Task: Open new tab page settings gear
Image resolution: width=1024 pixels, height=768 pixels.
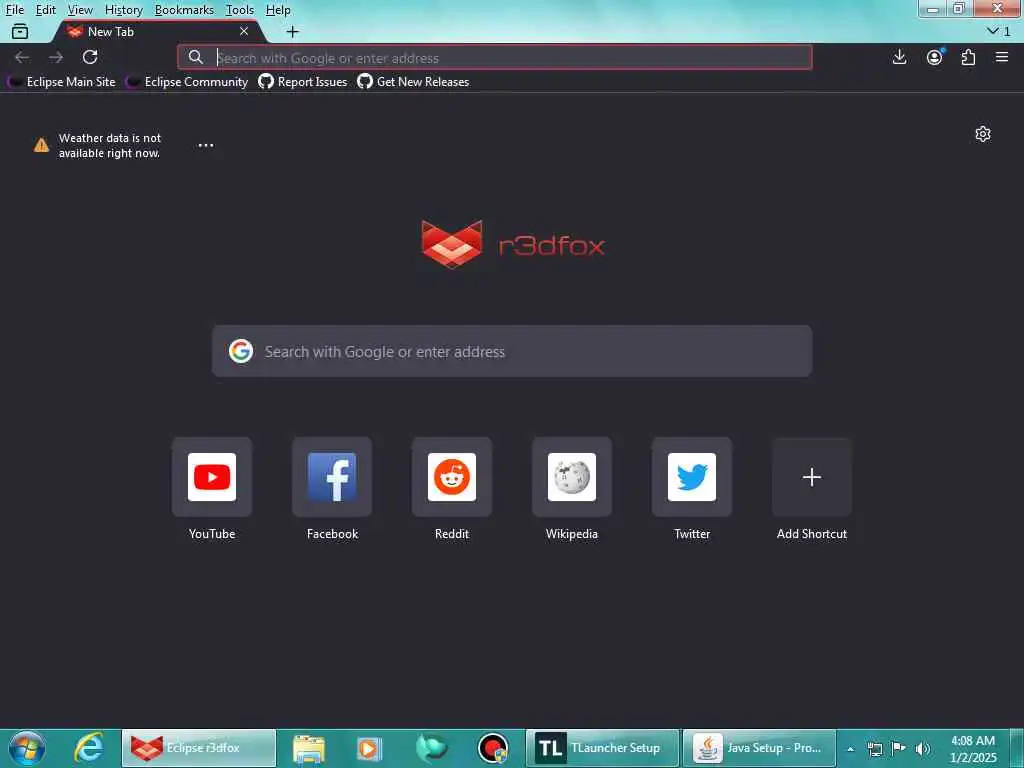Action: point(983,134)
